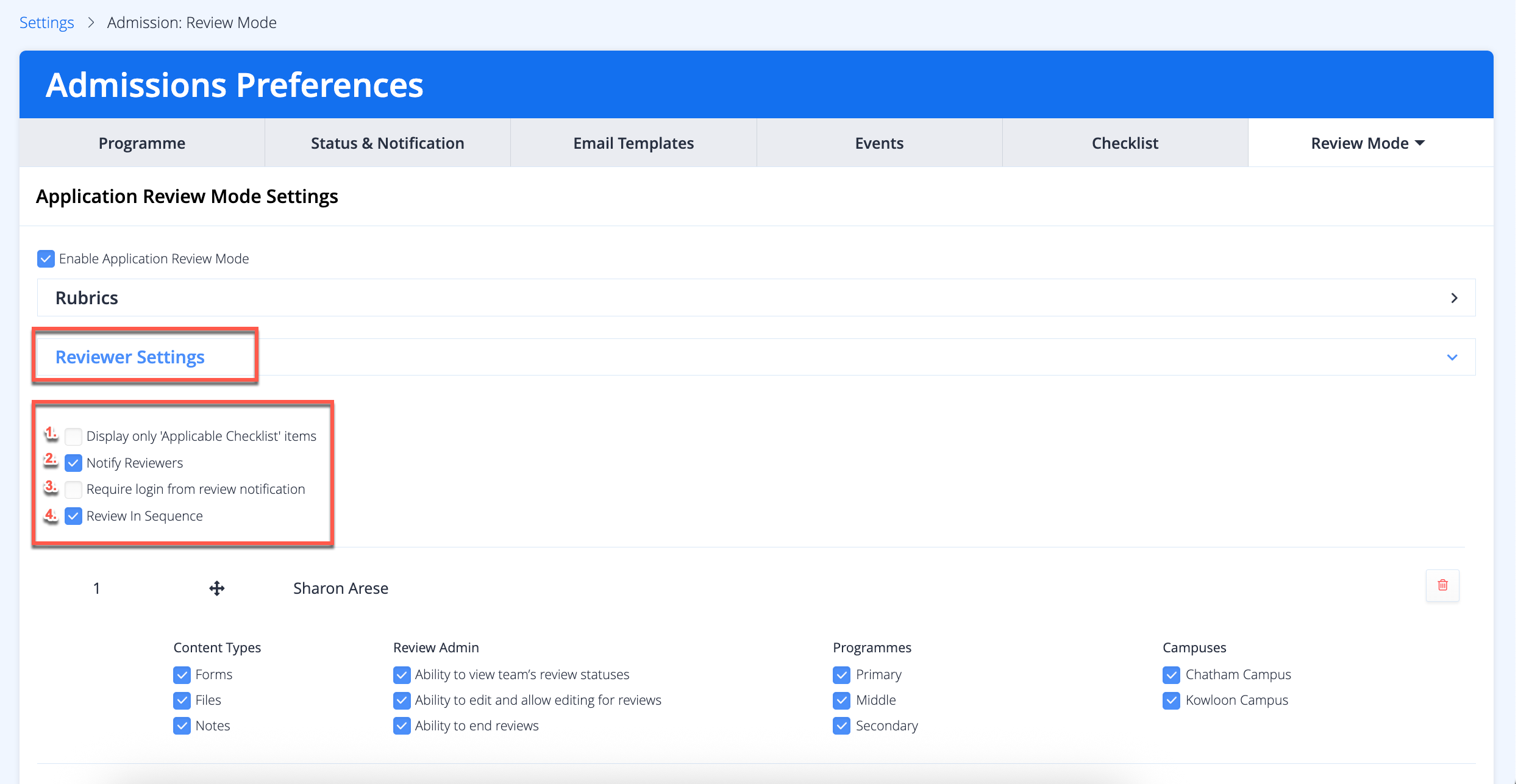
Task: Toggle Ability to view team's review statuses
Action: tap(402, 675)
